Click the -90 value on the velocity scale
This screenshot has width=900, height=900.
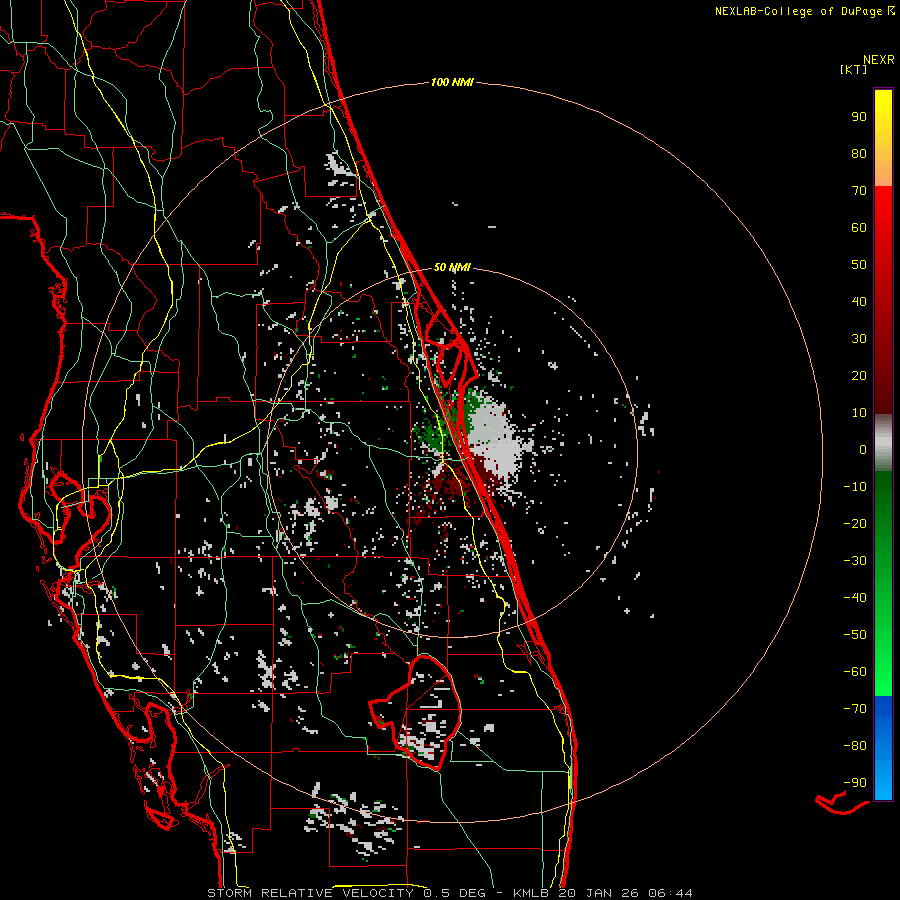(855, 782)
